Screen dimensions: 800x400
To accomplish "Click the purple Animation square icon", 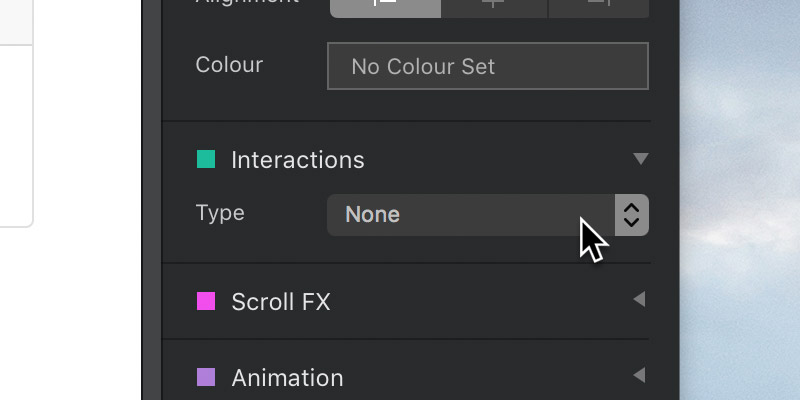I will [x=206, y=378].
